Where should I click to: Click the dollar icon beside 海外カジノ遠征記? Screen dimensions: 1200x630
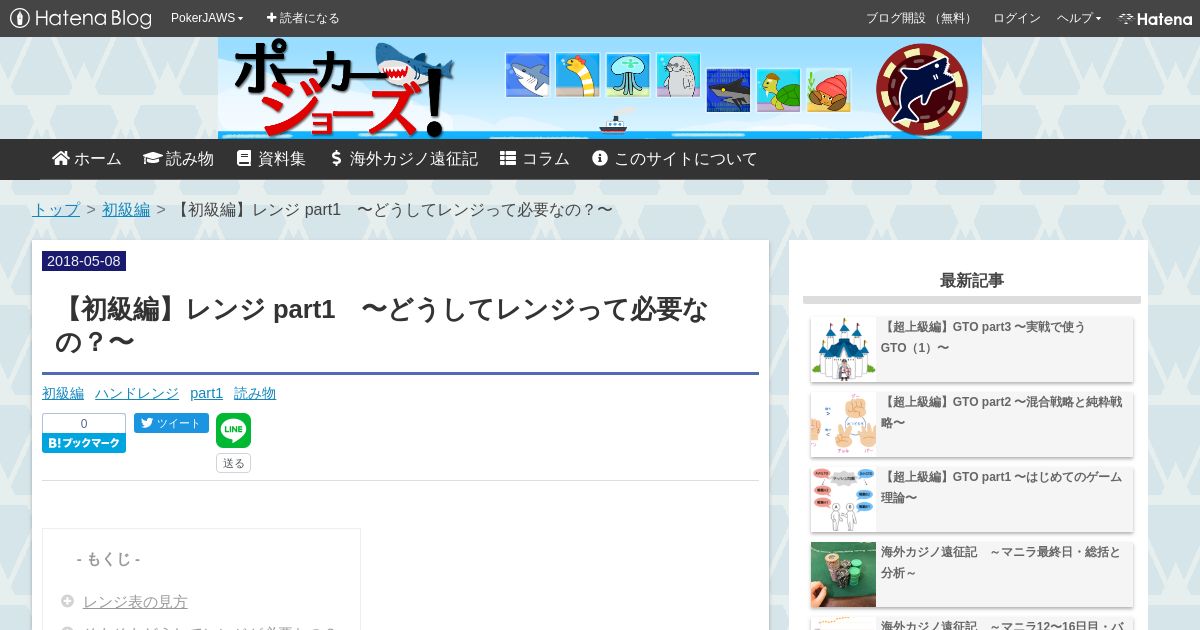[336, 158]
